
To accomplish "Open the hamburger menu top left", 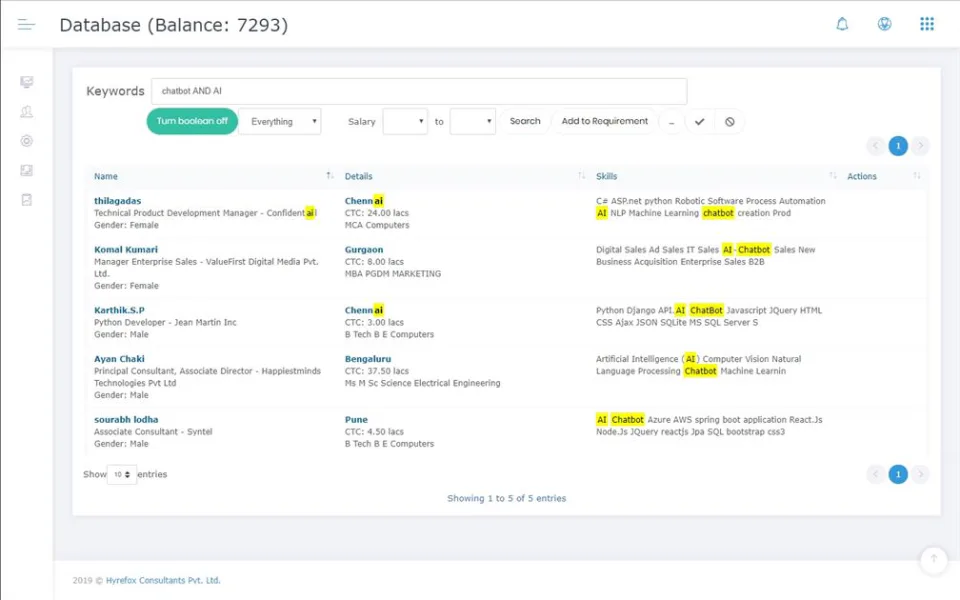I will click(26, 22).
